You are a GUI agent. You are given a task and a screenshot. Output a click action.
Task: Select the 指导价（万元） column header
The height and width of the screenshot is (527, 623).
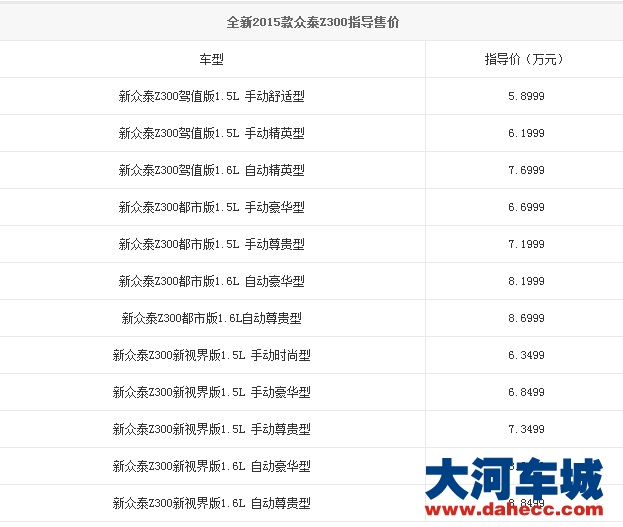click(524, 59)
